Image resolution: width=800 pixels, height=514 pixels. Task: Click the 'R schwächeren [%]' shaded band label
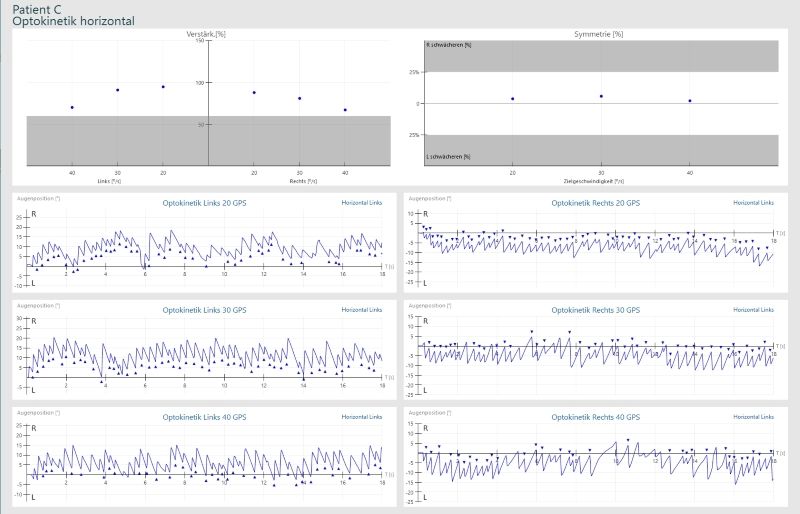click(x=448, y=45)
